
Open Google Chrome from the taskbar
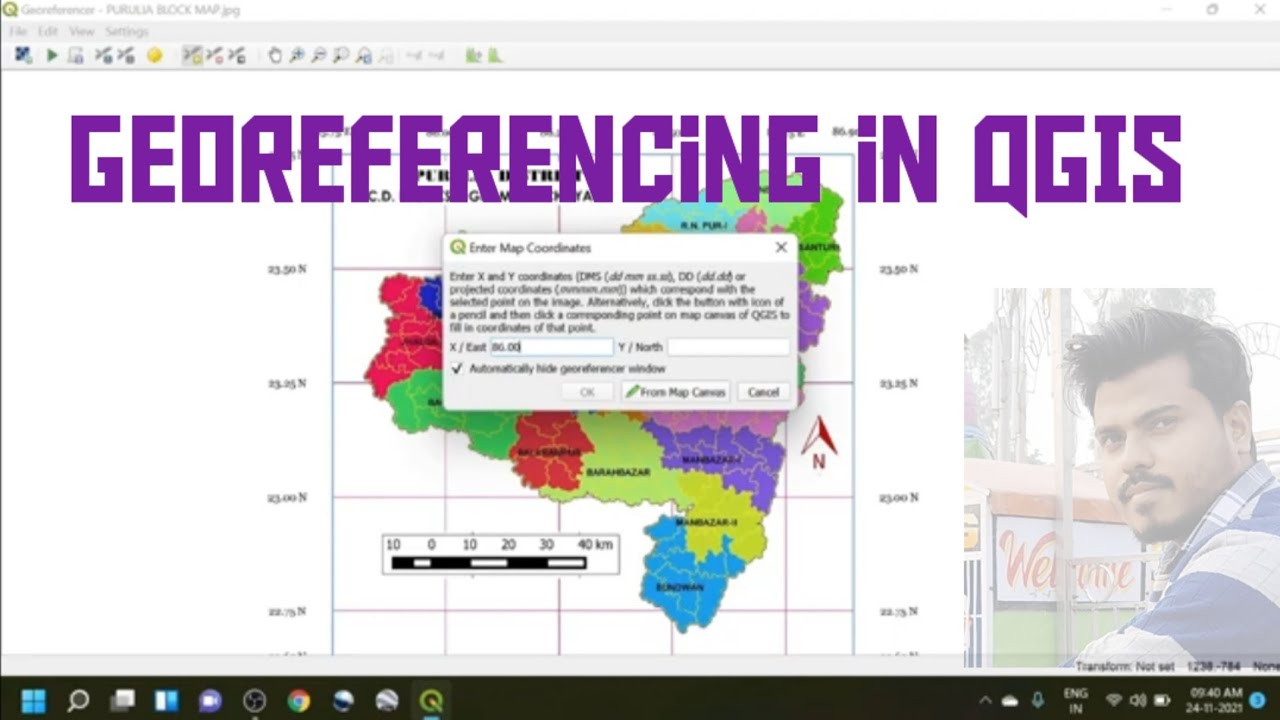click(298, 700)
